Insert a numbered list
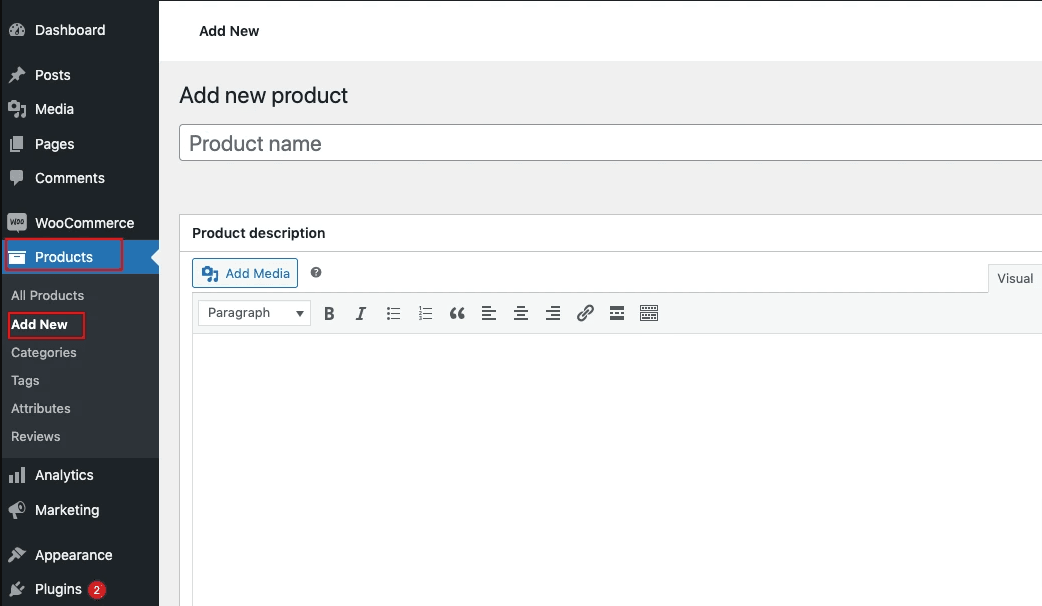The width and height of the screenshot is (1042, 606). [426, 314]
